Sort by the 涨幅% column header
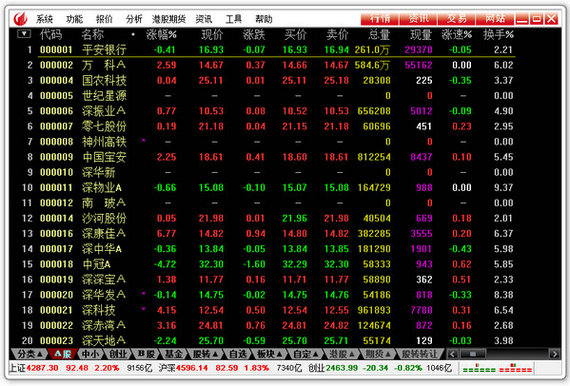 click(161, 35)
